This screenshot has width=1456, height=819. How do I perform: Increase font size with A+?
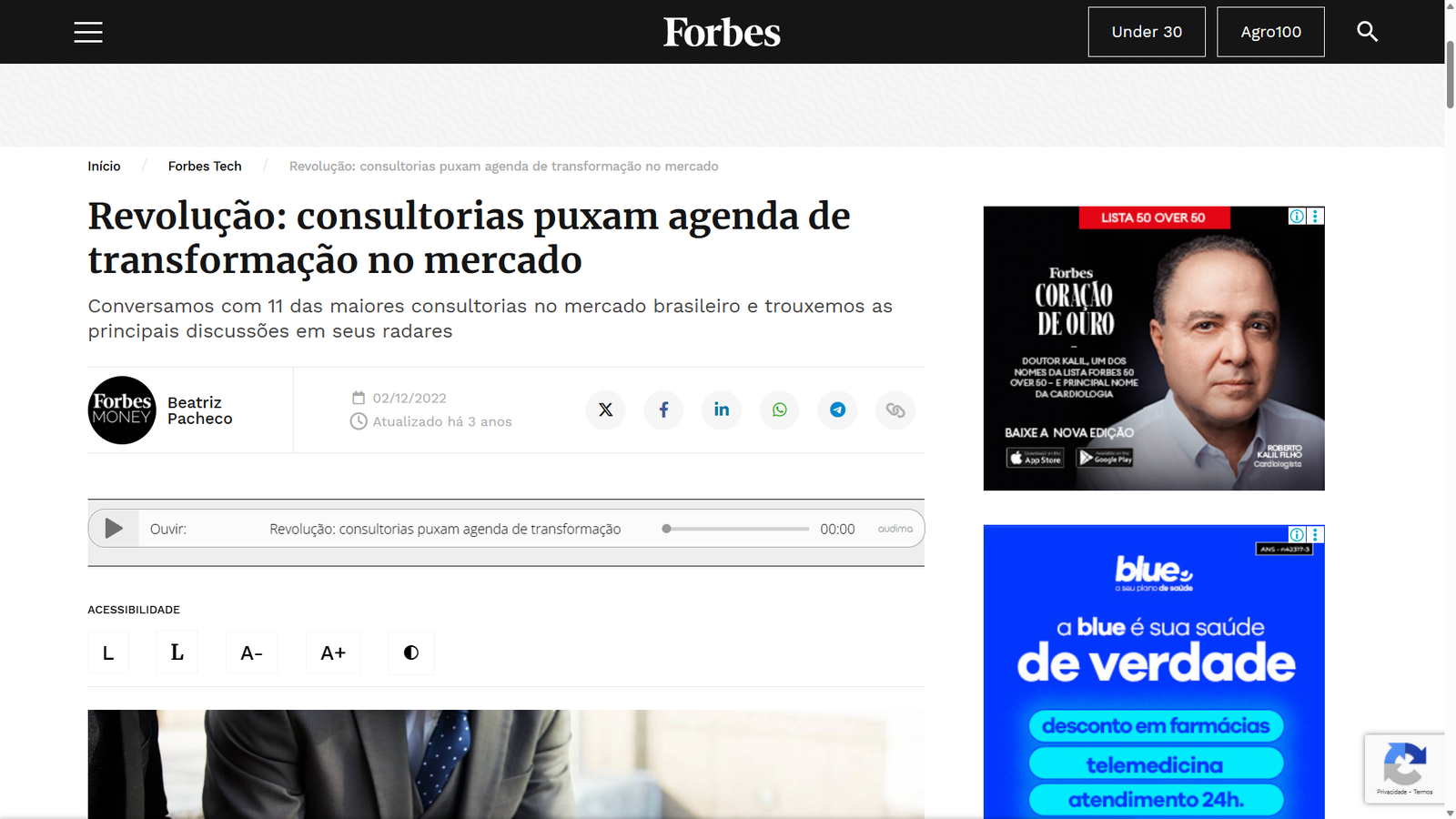333,652
